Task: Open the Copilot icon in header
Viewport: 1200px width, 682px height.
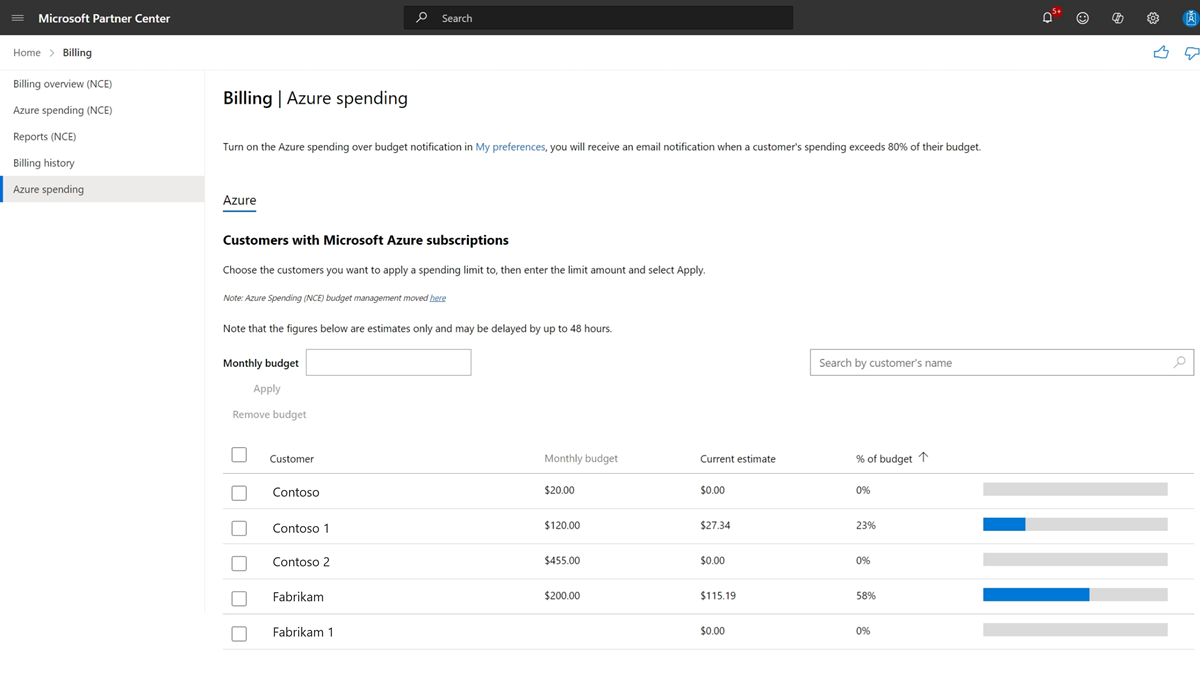Action: [1117, 18]
